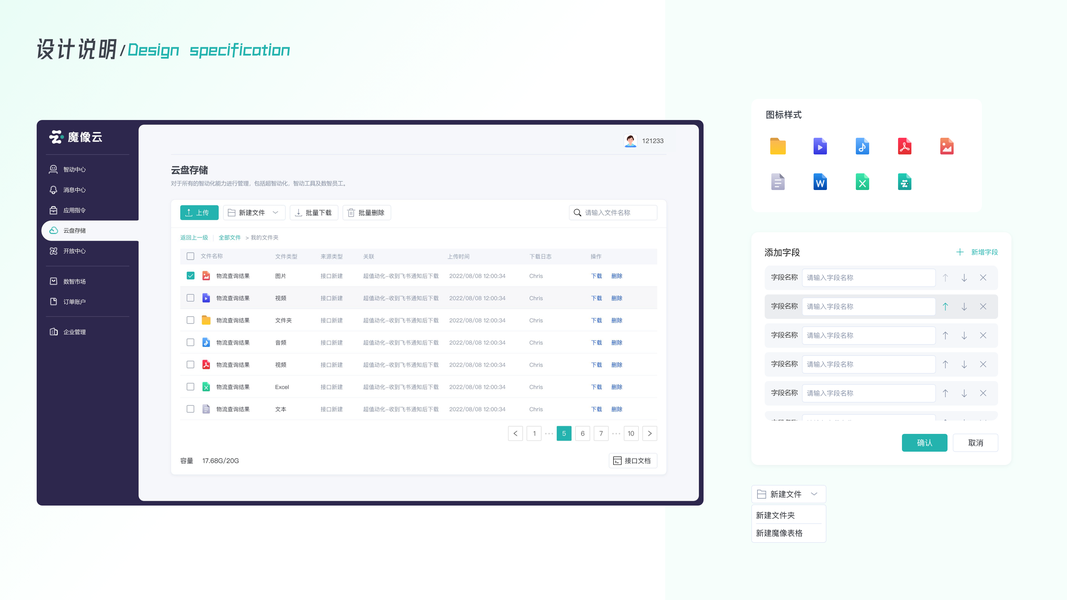Open 企业管理 in the sidebar

click(67, 332)
